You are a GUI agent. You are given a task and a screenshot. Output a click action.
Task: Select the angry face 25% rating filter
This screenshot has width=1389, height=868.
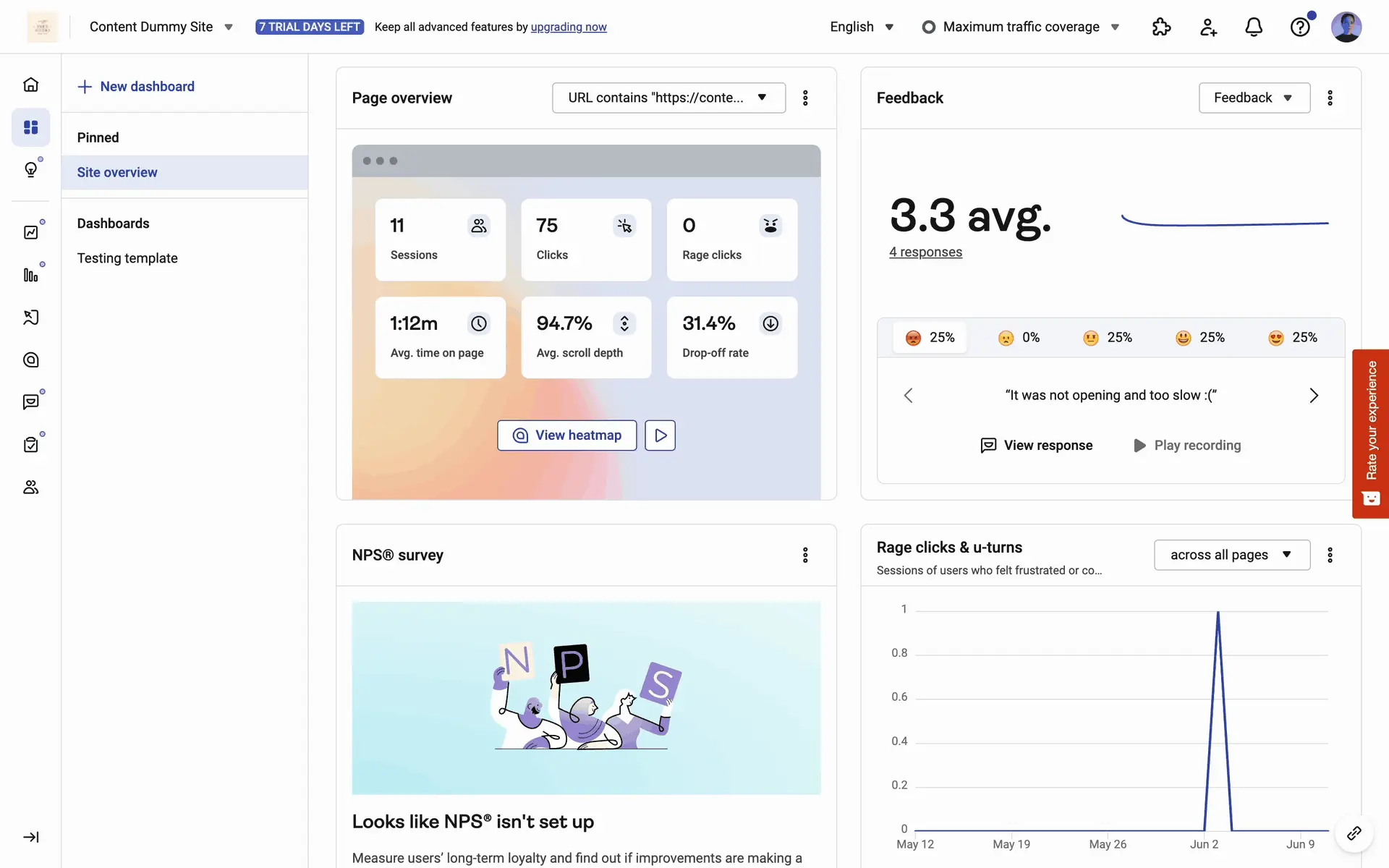[x=930, y=338]
